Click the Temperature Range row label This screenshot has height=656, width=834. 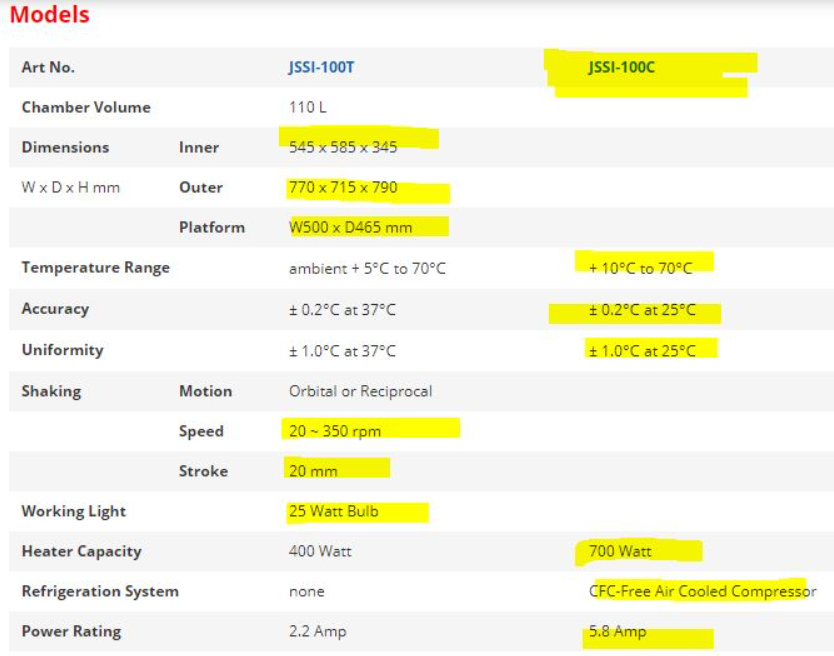(95, 267)
